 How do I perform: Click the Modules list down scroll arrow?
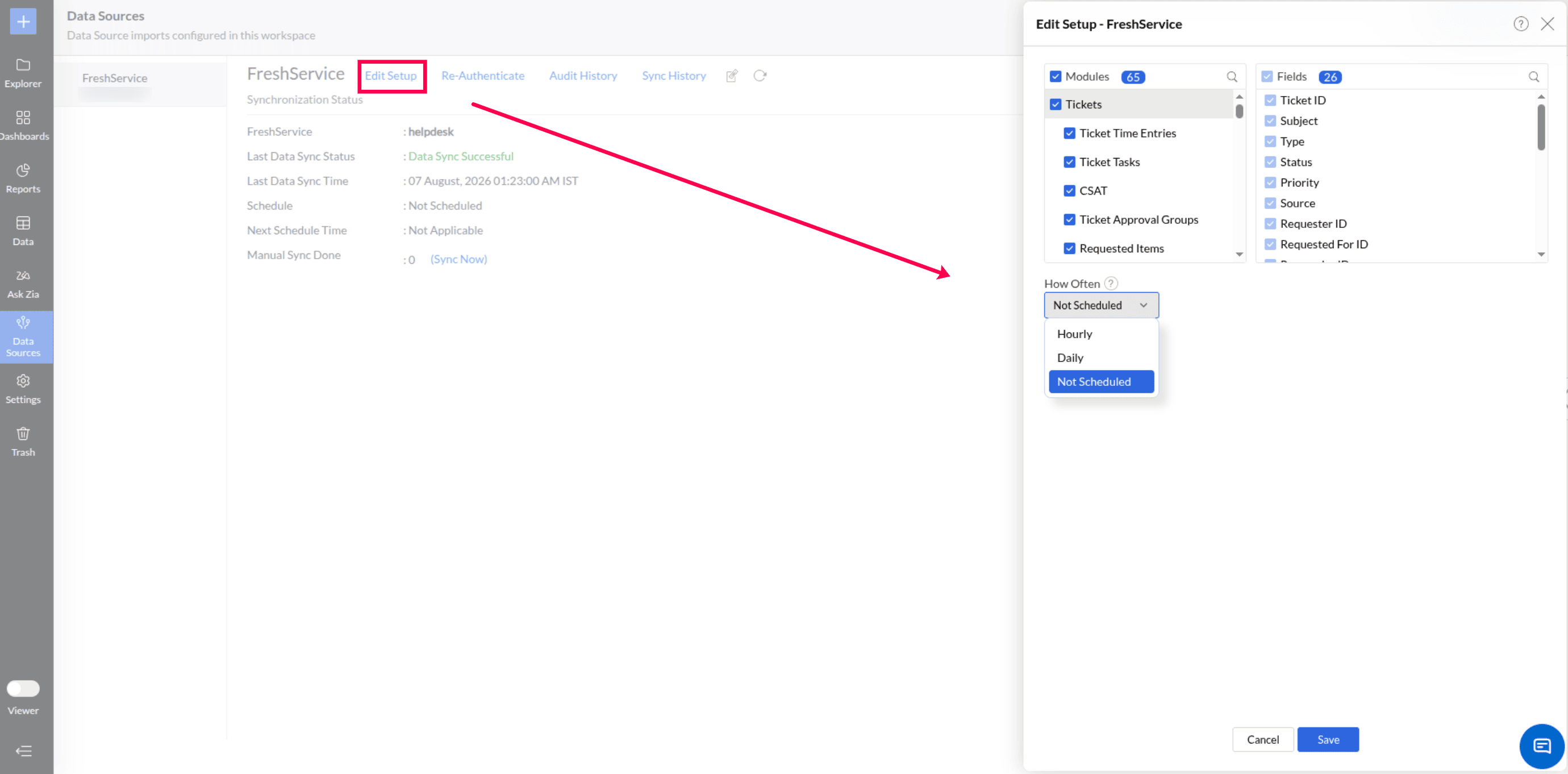coord(1239,255)
